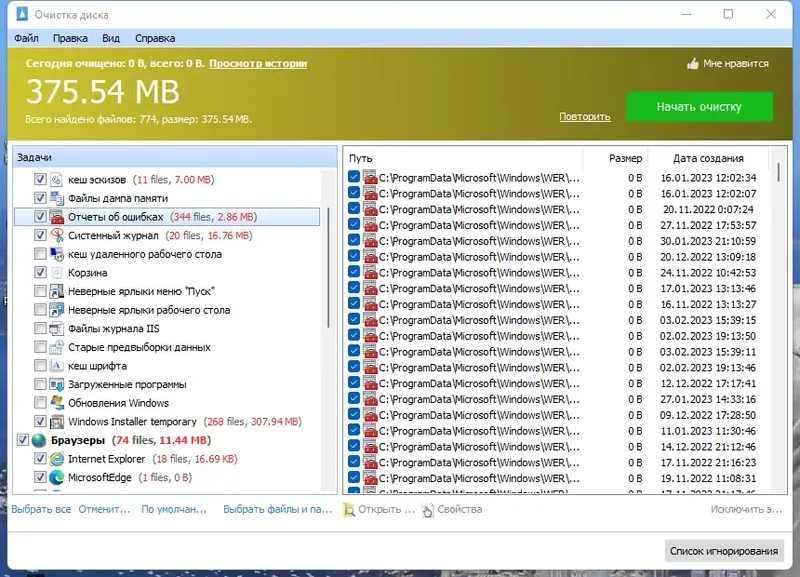This screenshot has height=577, width=800.
Task: Uncheck the Файлы дампа памяти checkbox
Action: coord(40,198)
